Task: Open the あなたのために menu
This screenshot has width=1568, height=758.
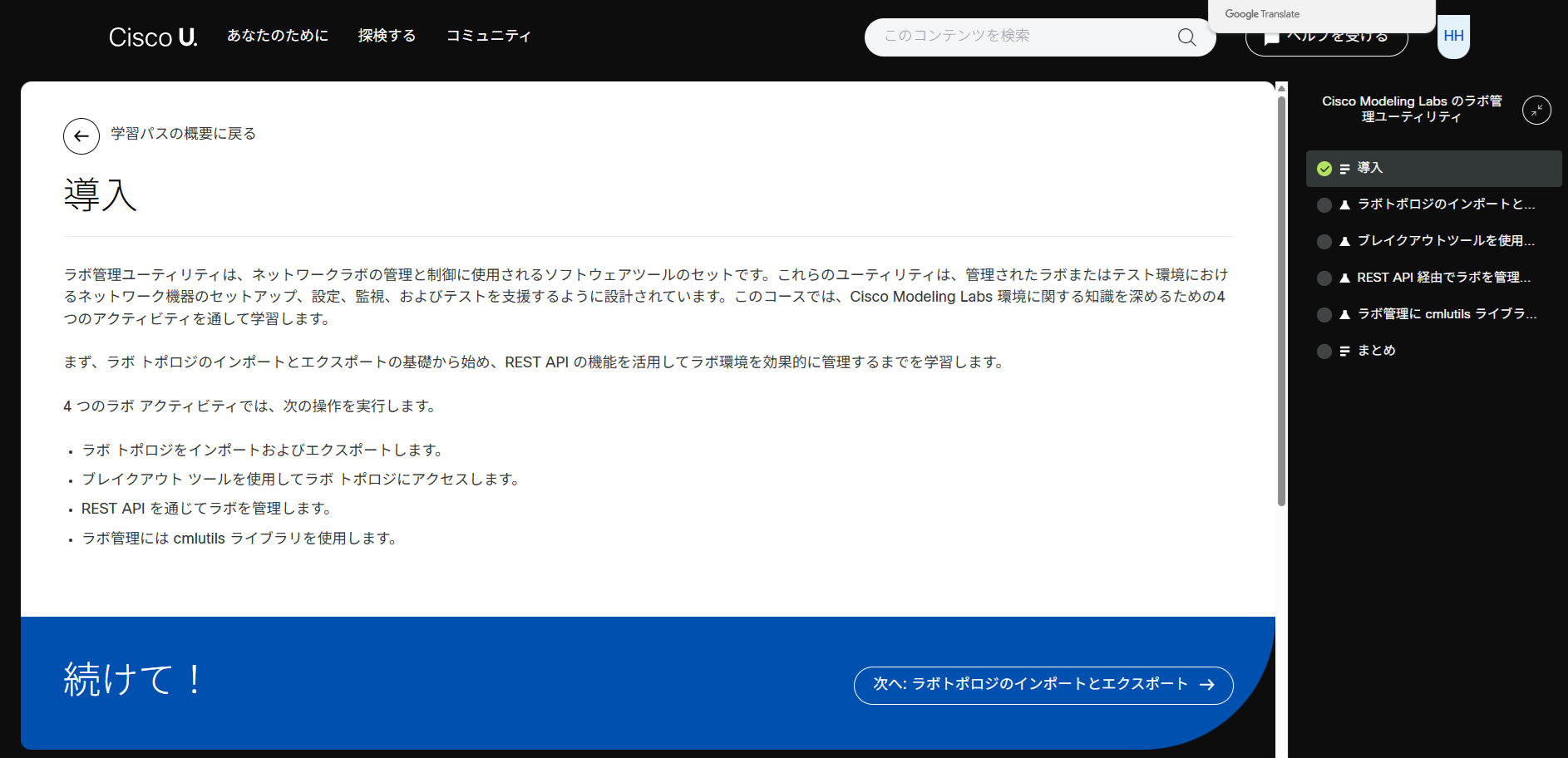Action: pos(278,36)
